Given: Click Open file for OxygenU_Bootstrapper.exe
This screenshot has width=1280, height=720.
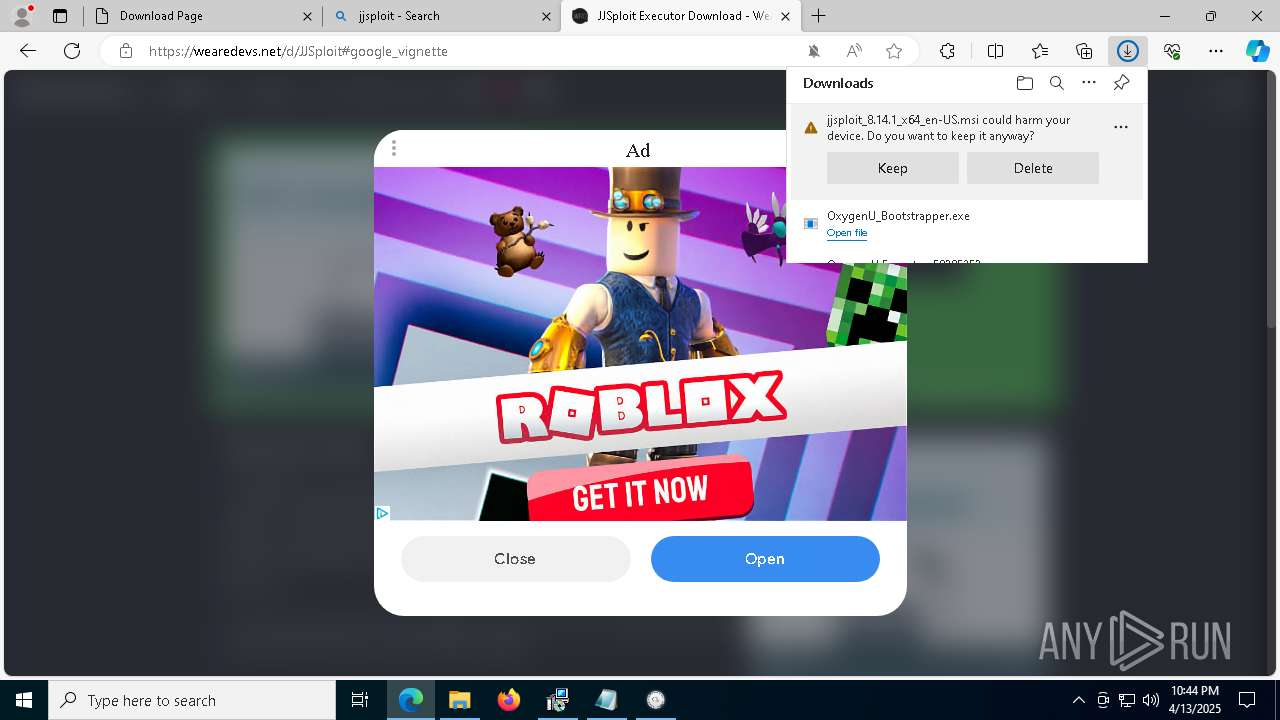Looking at the screenshot, I should click(847, 233).
